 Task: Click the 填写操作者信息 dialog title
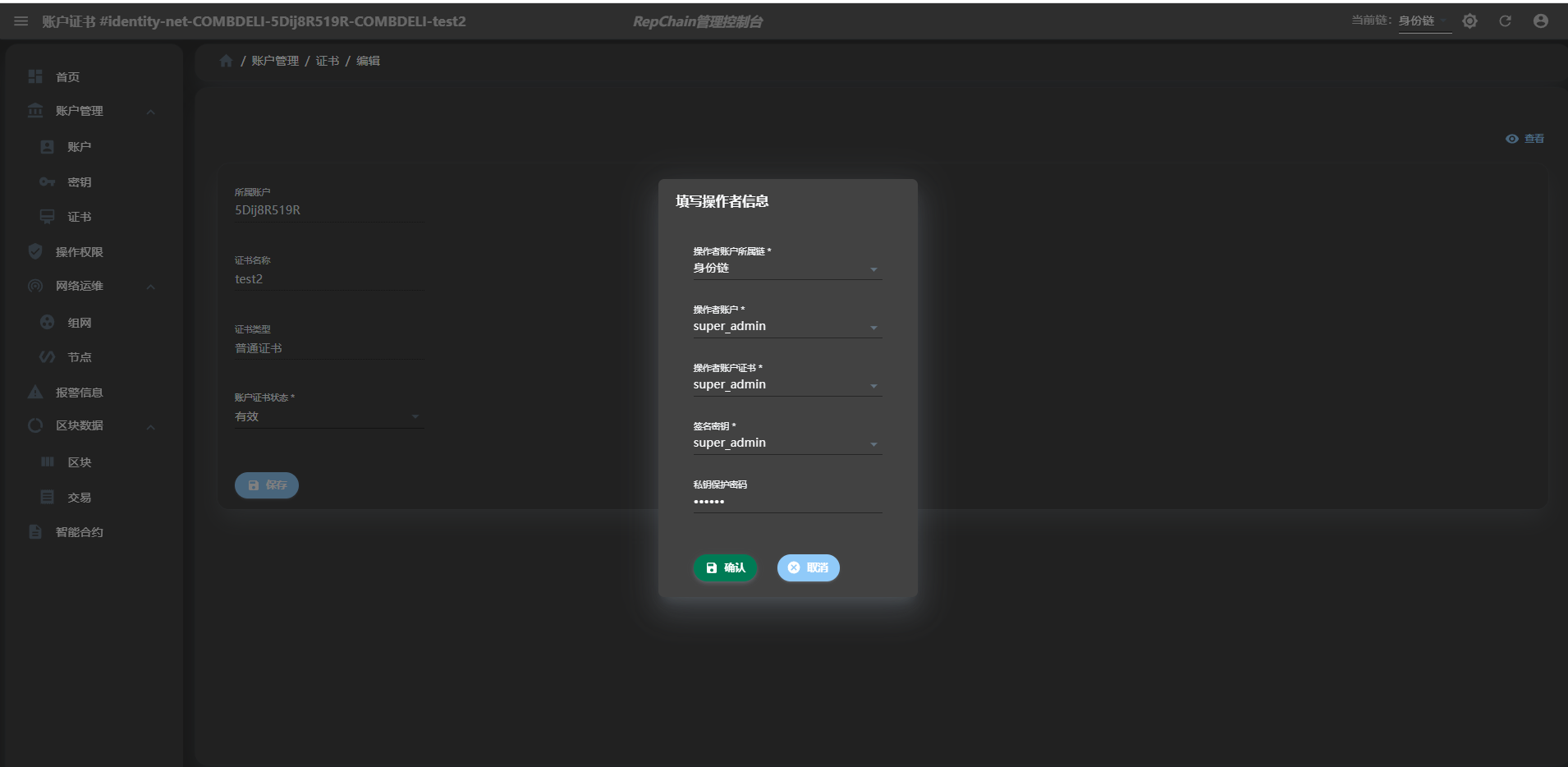[722, 201]
